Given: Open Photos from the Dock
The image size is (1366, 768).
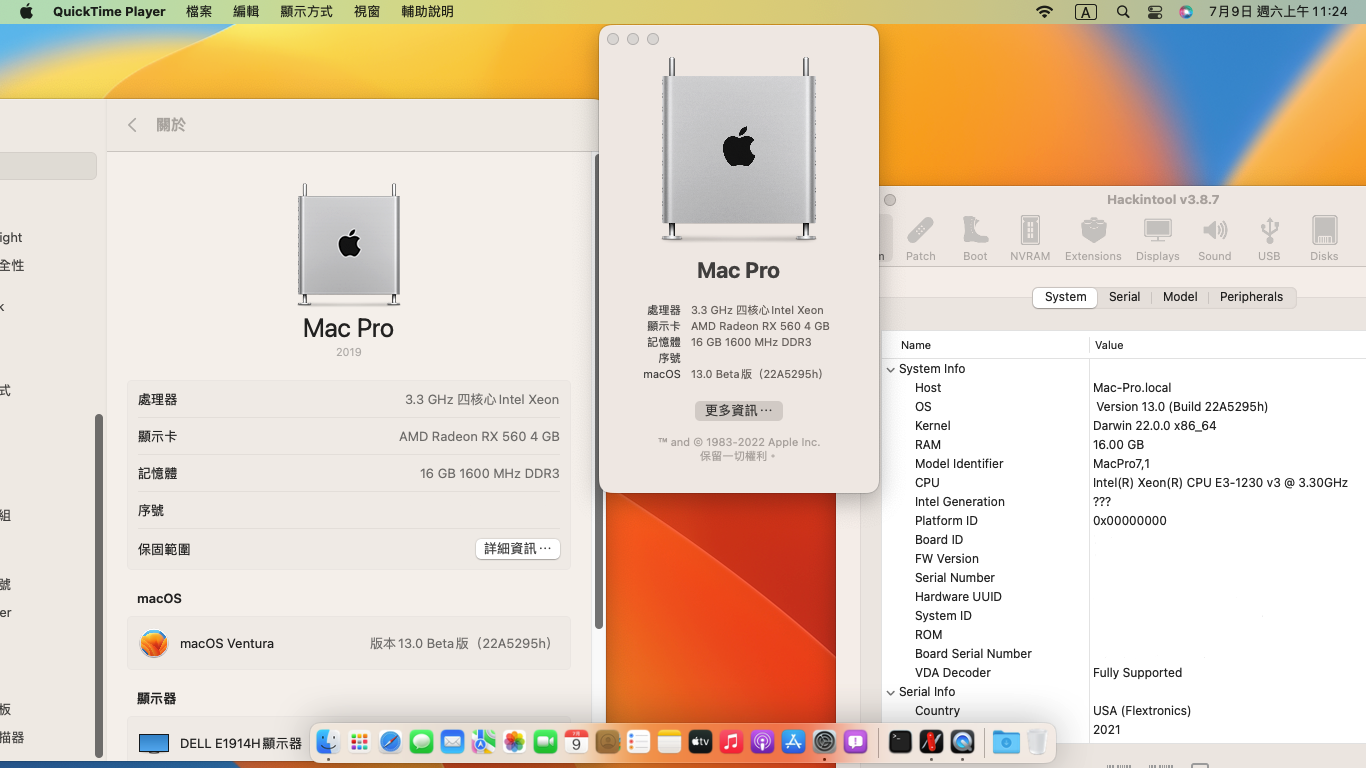Looking at the screenshot, I should (x=514, y=742).
